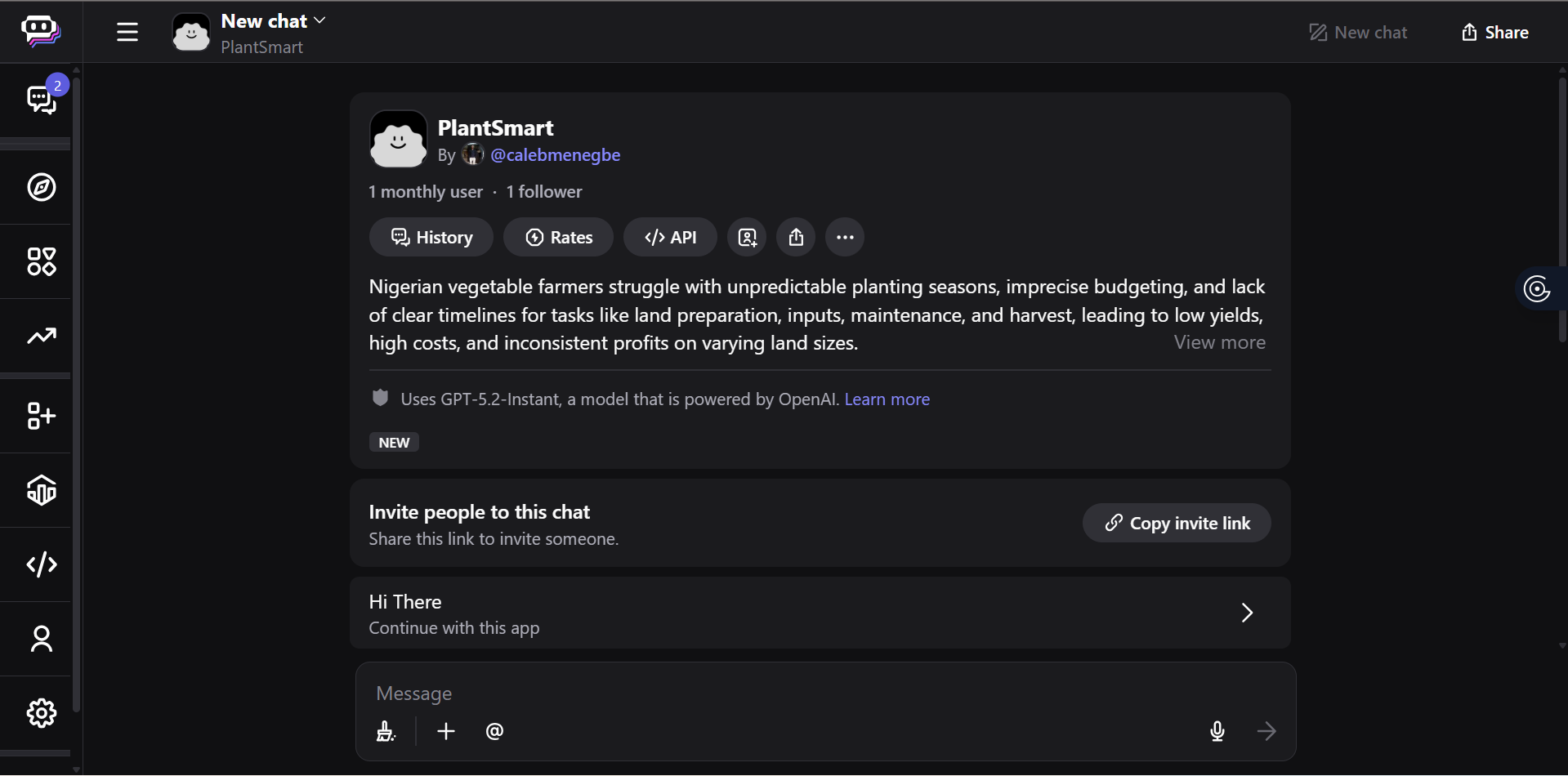Open the apps grid icon in sidebar
The height and width of the screenshot is (776, 1568).
(x=41, y=261)
